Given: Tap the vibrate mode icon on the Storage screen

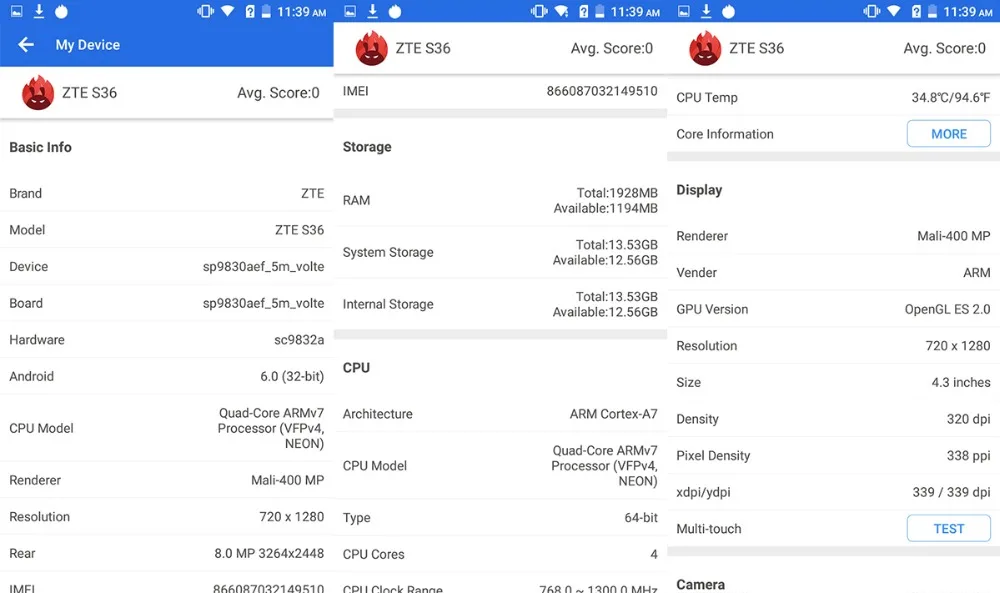Looking at the screenshot, I should click(x=539, y=11).
